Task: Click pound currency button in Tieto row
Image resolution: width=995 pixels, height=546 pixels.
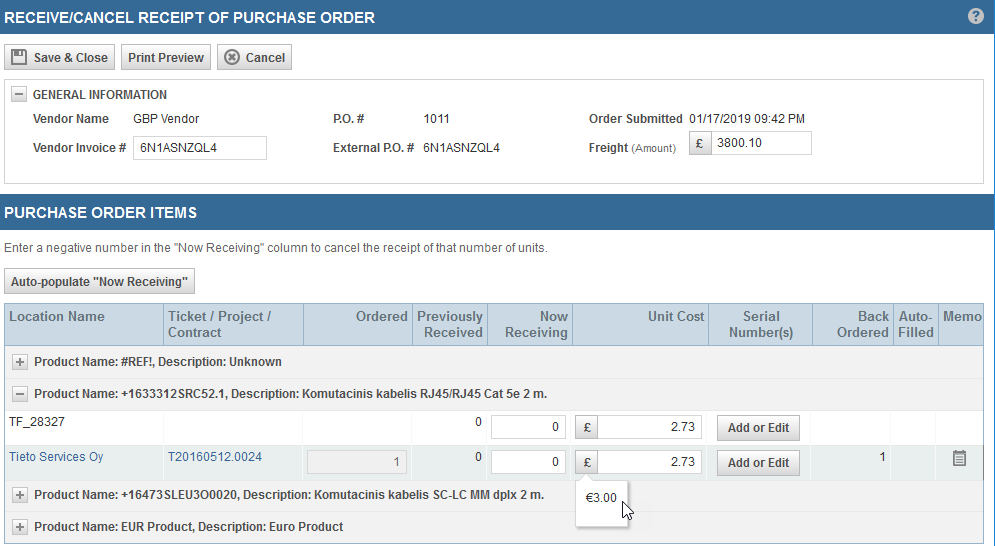Action: pyautogui.click(x=587, y=463)
